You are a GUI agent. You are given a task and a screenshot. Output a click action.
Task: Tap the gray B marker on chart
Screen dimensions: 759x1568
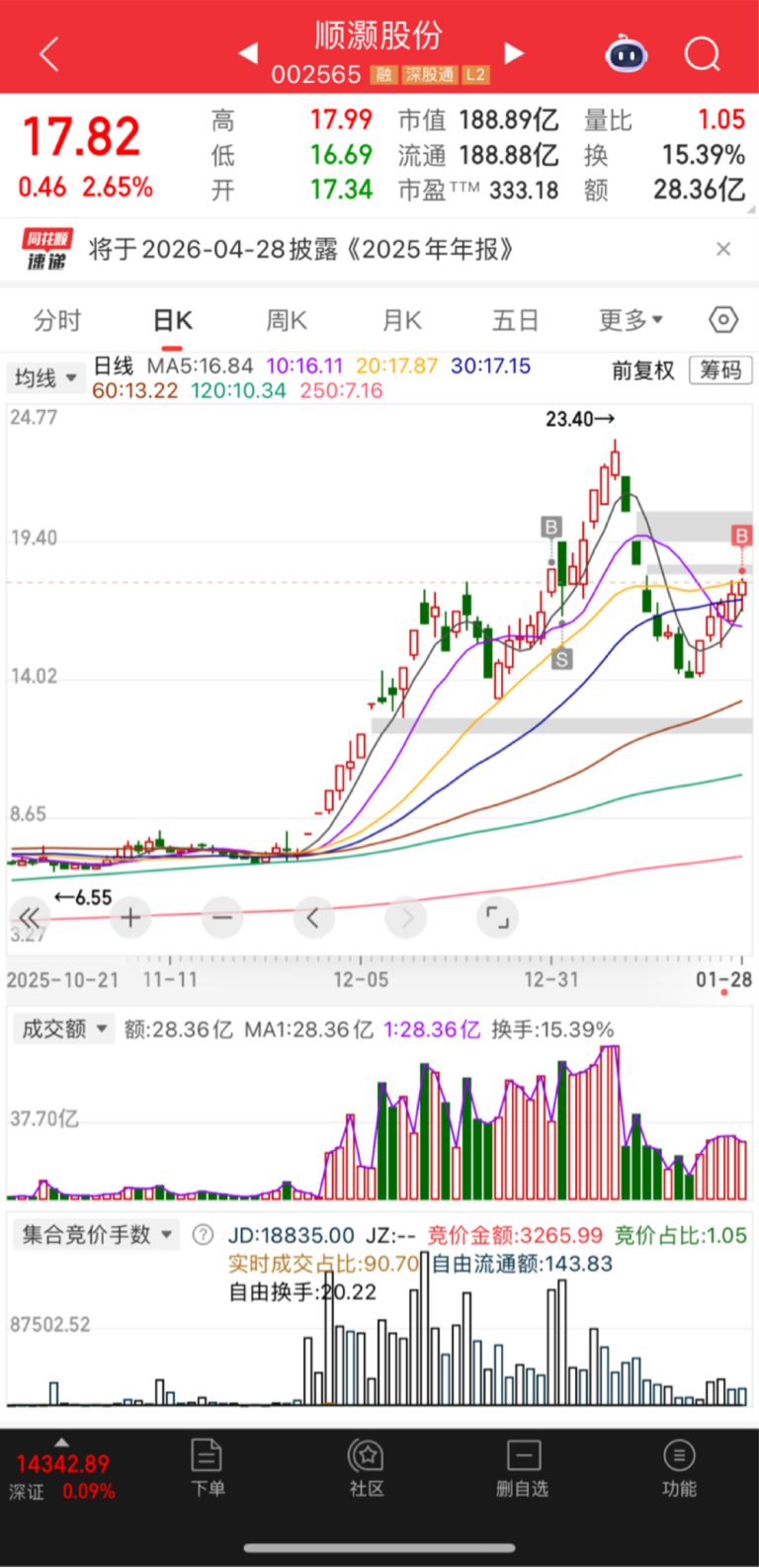tap(551, 527)
